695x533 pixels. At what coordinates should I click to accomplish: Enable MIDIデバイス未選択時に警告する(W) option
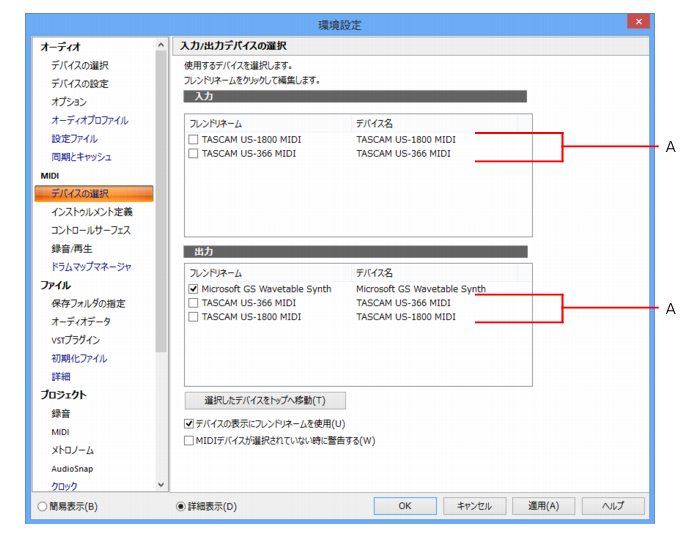coord(189,441)
